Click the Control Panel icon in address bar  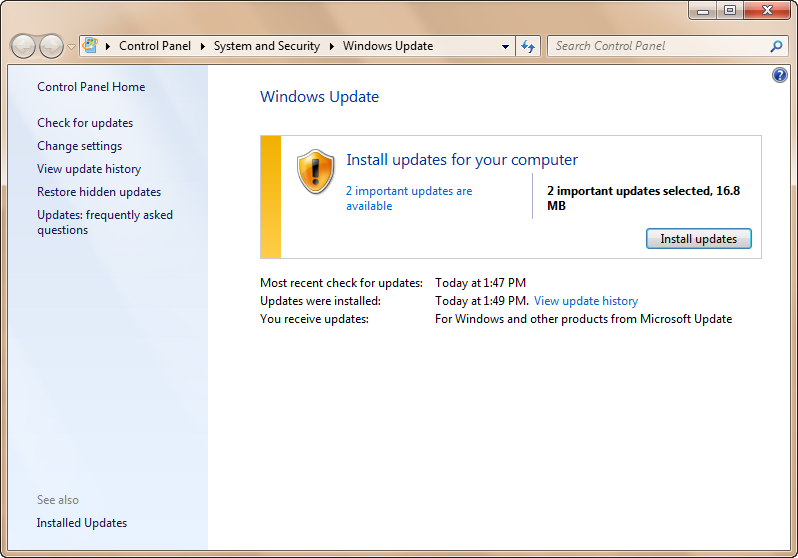tap(91, 46)
